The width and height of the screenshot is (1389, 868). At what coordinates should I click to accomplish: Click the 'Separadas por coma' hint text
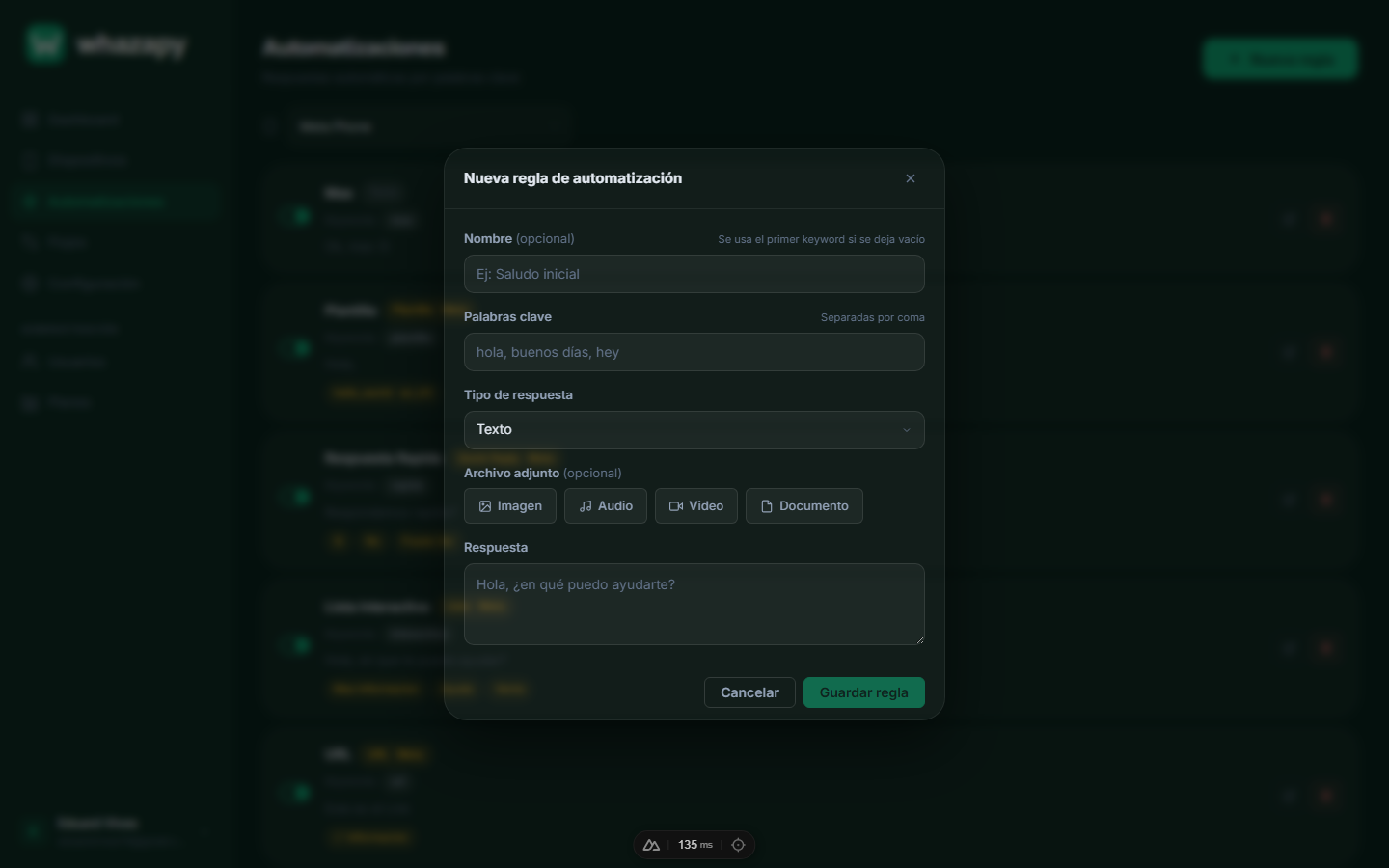[873, 317]
